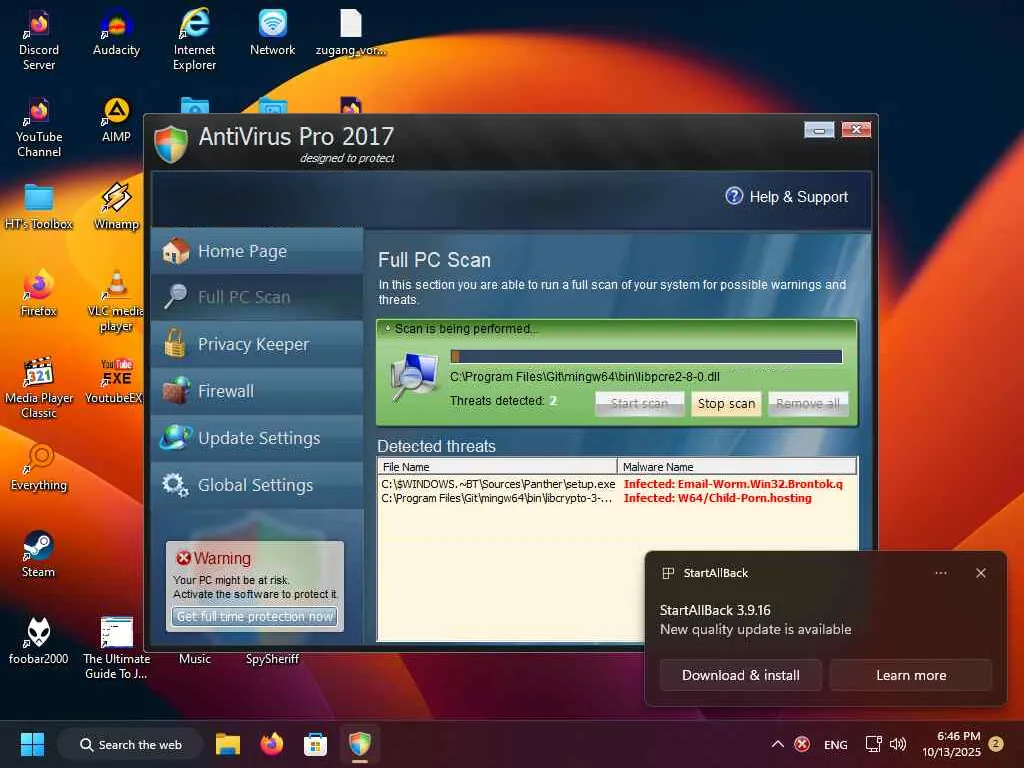Screen dimensions: 1024x768
Task: Open File Explorer from the taskbar
Action: (227, 744)
